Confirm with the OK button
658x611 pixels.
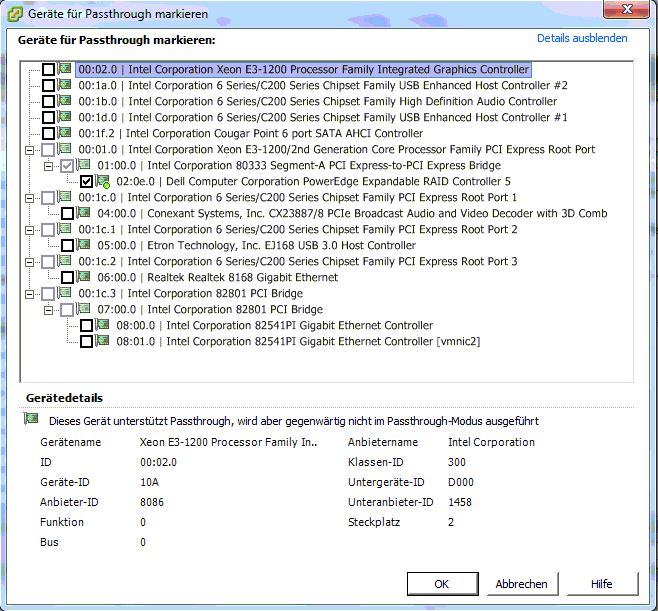point(442,584)
